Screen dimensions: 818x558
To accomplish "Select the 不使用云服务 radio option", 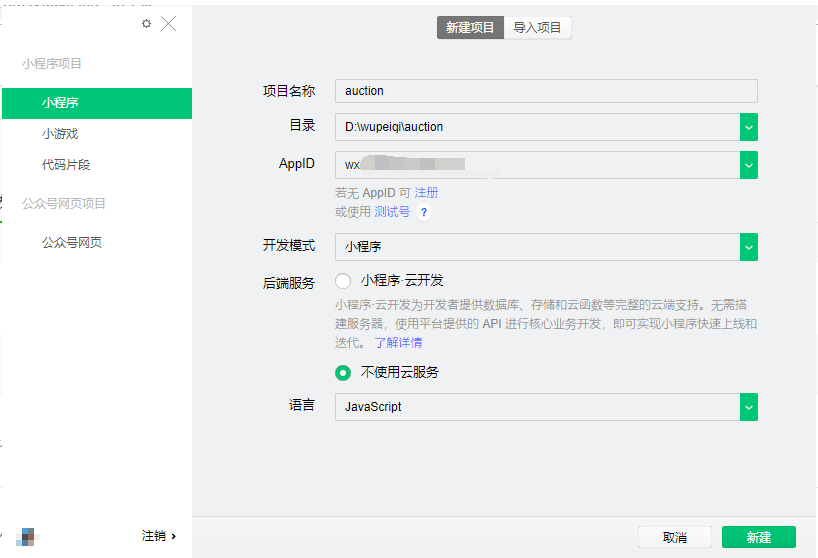I will 343,372.
